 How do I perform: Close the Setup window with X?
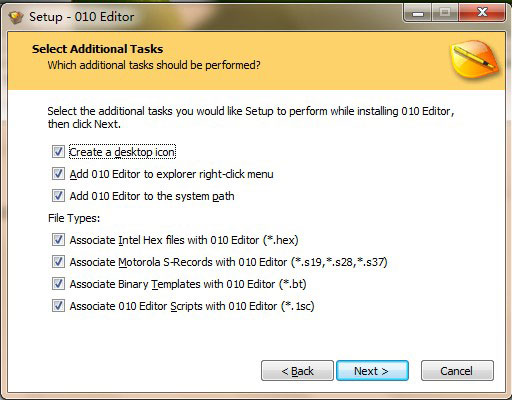pyautogui.click(x=482, y=13)
